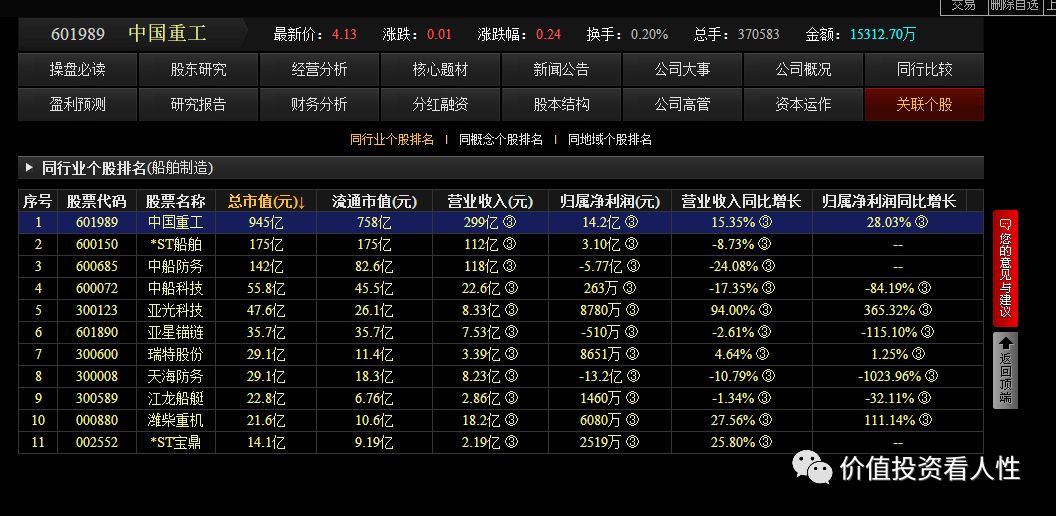This screenshot has width=1056, height=516.
Task: Sort by 营业收入同比增长 column header
Action: point(741,201)
